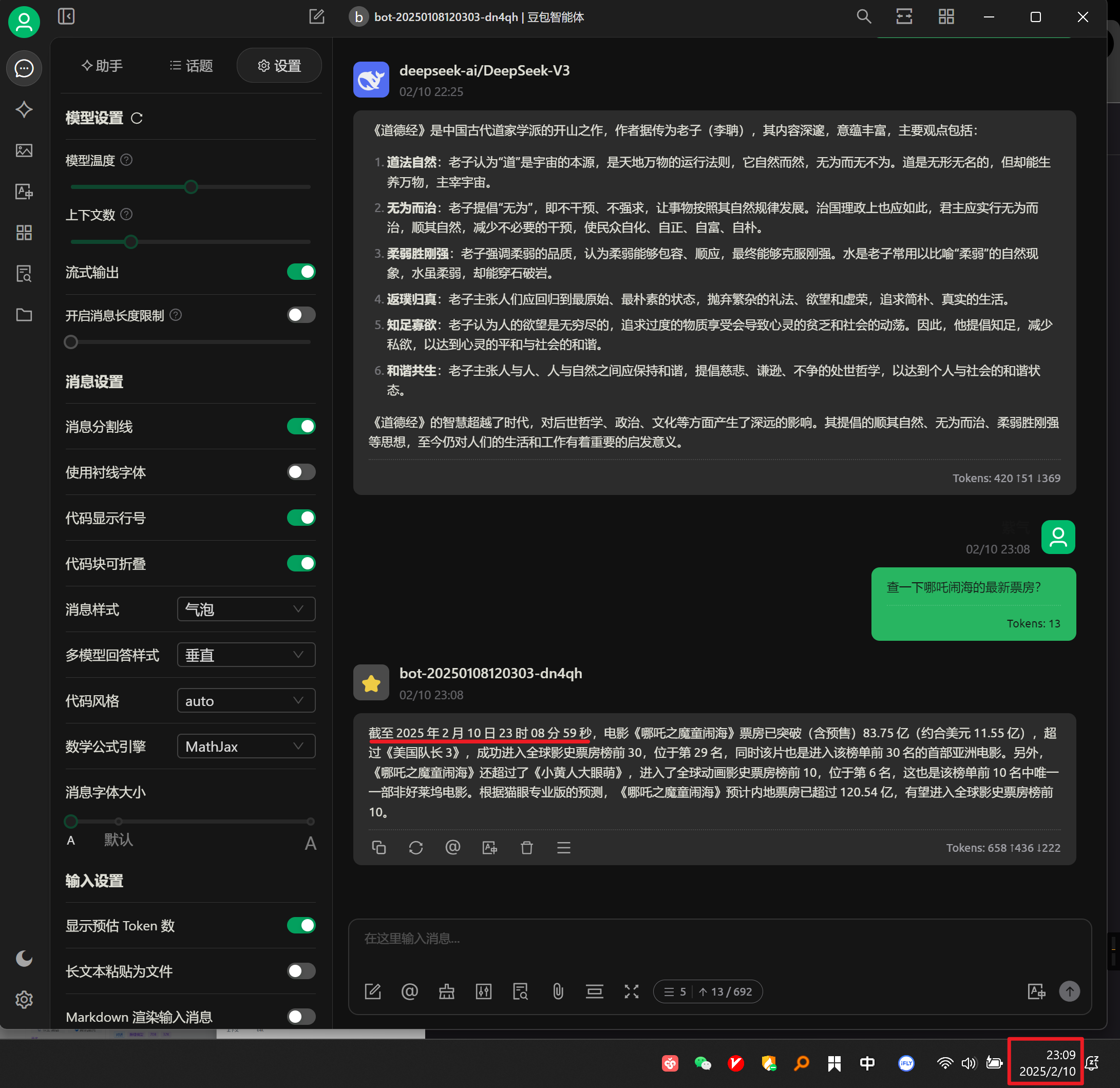Open the knowledge base sidebar icon

24,274
